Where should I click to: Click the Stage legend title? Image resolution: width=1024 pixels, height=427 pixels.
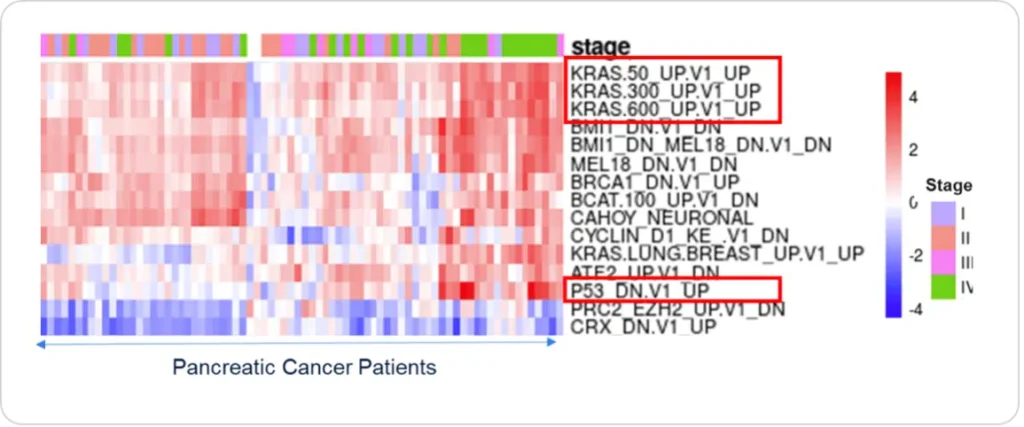tap(948, 185)
